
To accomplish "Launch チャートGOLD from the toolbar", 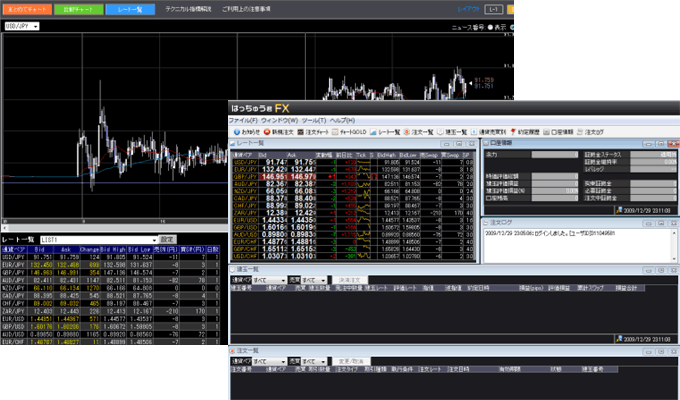I will [349, 132].
